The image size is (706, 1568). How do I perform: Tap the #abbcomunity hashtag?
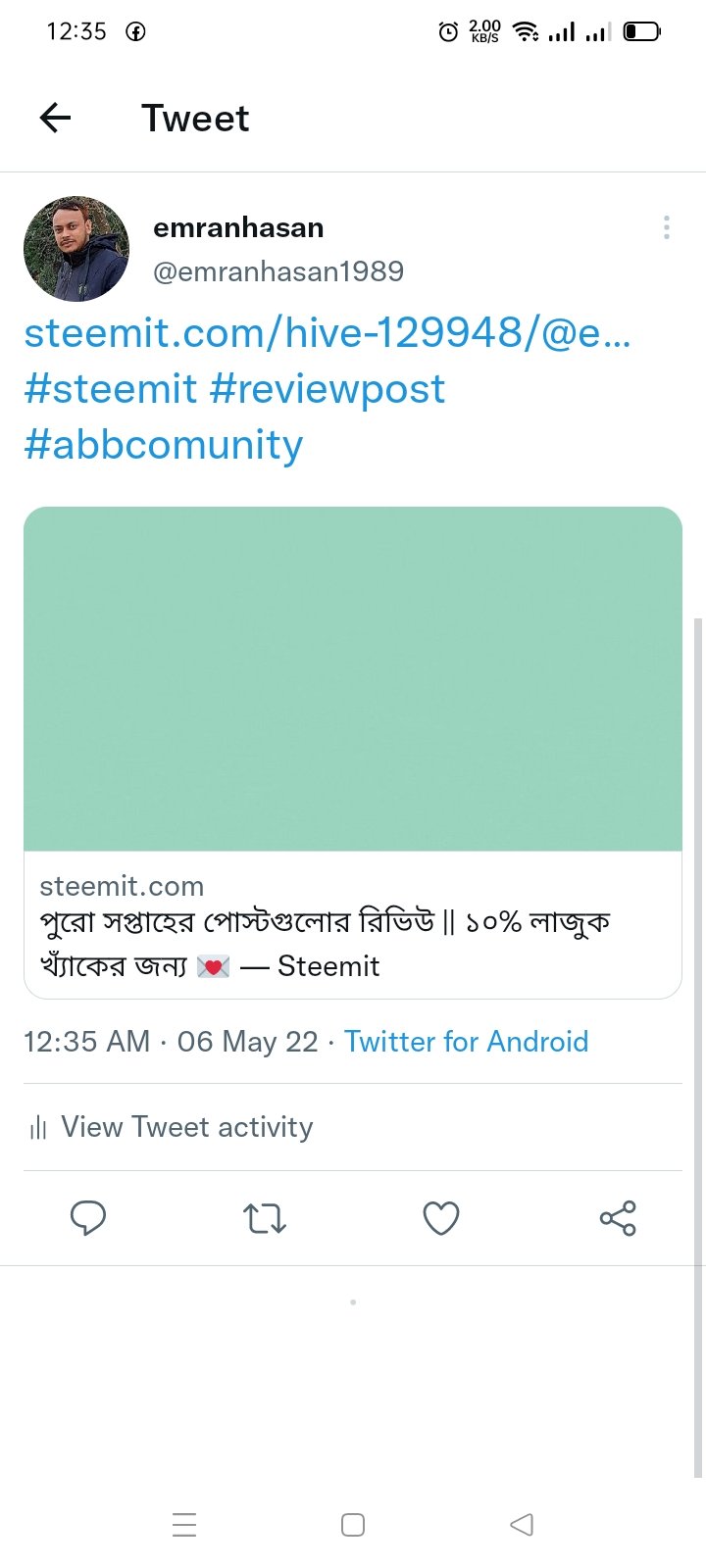(x=164, y=445)
